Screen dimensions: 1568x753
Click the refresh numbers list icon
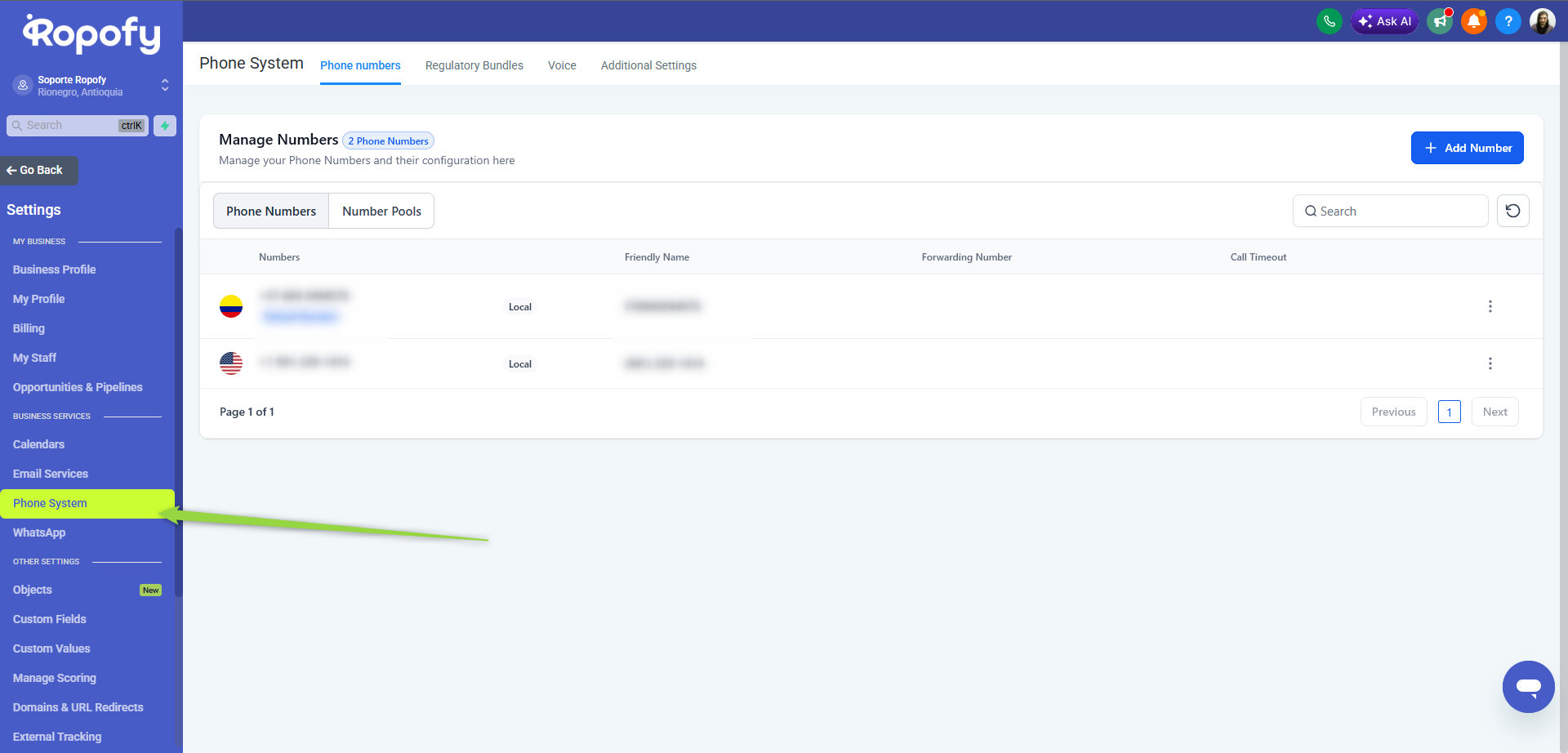point(1512,211)
